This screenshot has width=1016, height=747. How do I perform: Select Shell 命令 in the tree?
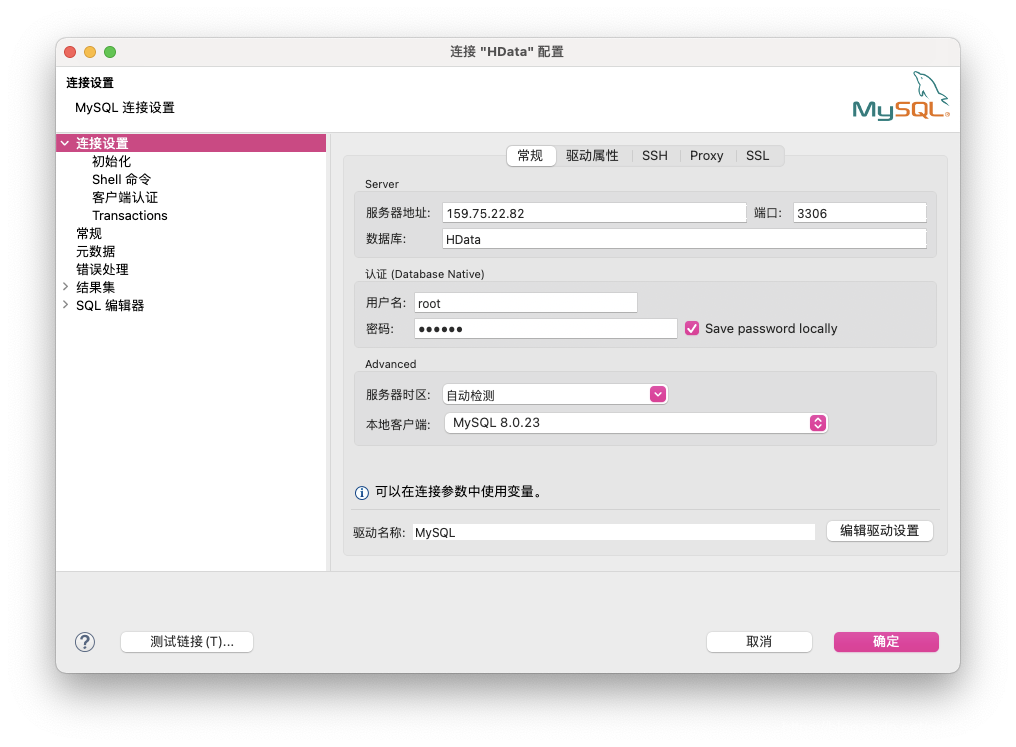pyautogui.click(x=121, y=179)
